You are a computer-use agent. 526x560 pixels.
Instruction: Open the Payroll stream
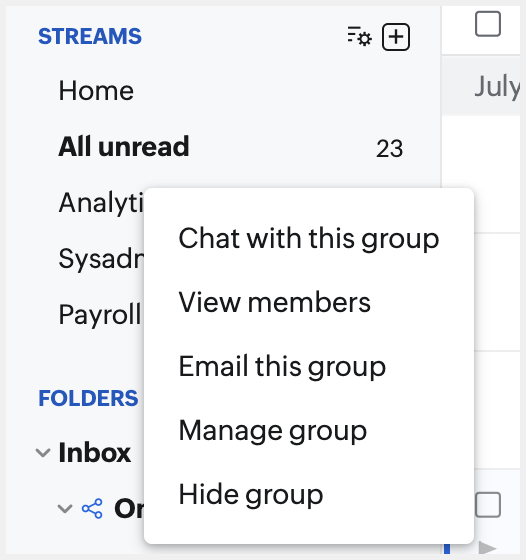(100, 314)
